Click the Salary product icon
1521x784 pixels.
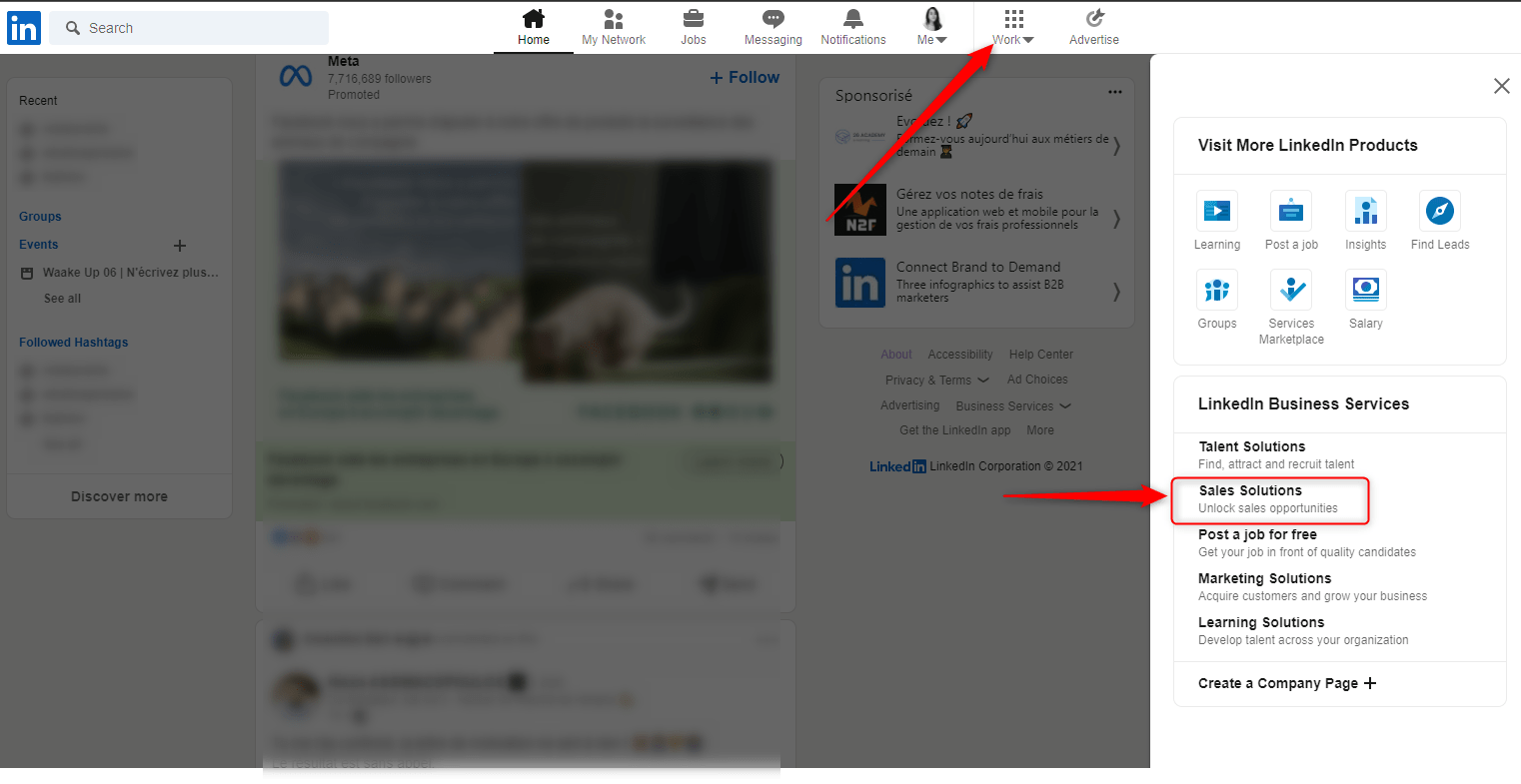tap(1365, 290)
